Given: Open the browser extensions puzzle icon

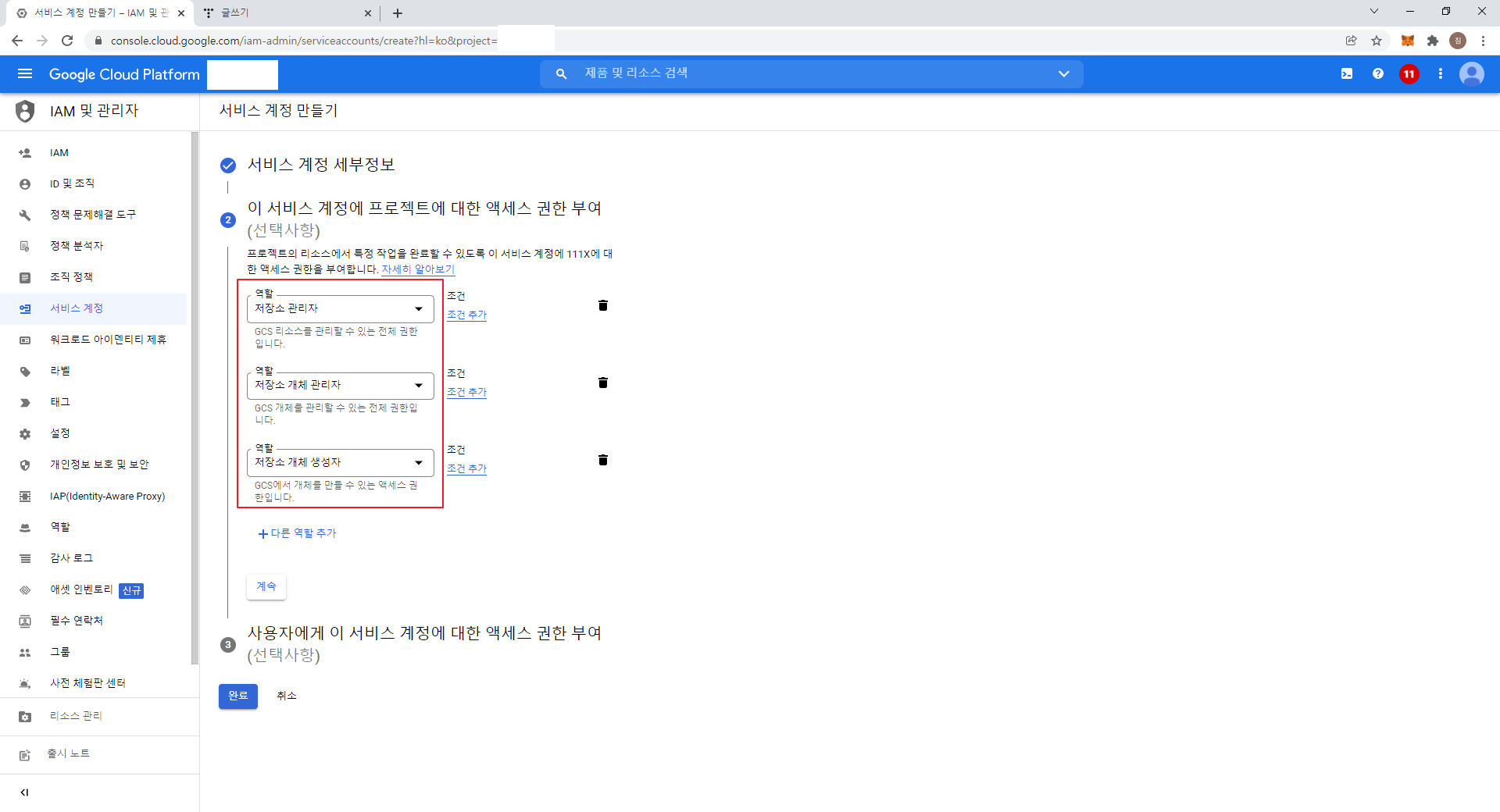Looking at the screenshot, I should 1433,41.
